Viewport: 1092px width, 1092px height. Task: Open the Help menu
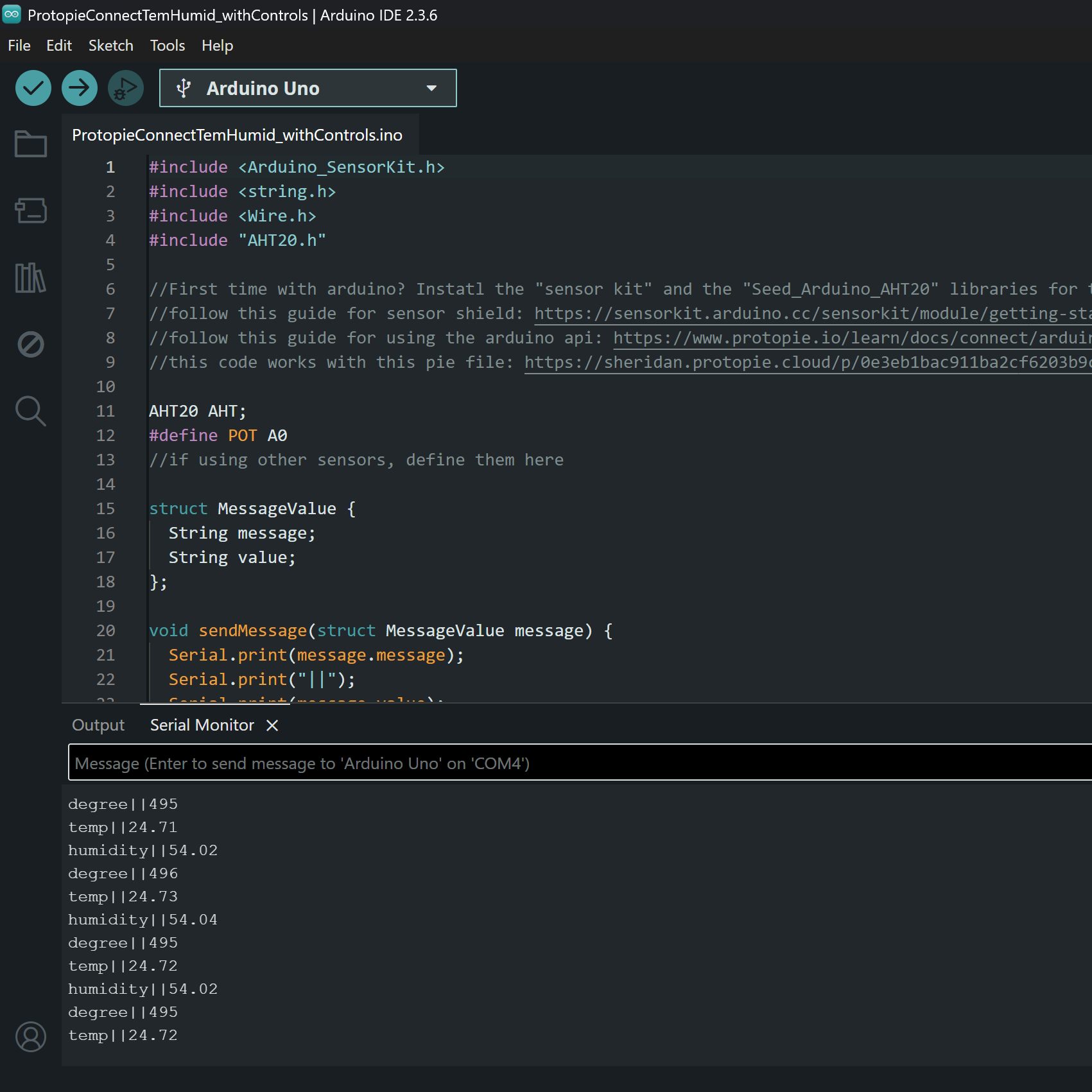click(x=216, y=45)
